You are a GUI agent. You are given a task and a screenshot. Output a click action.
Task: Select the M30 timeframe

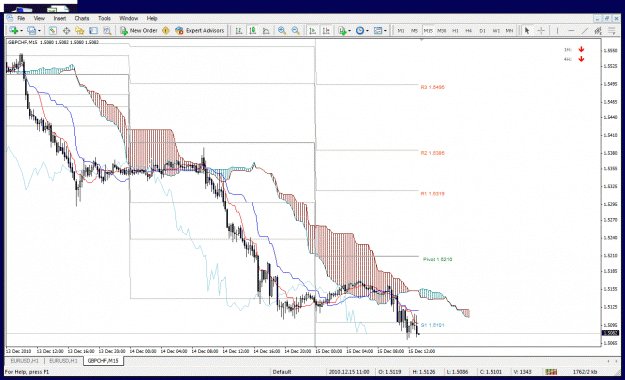pos(442,30)
